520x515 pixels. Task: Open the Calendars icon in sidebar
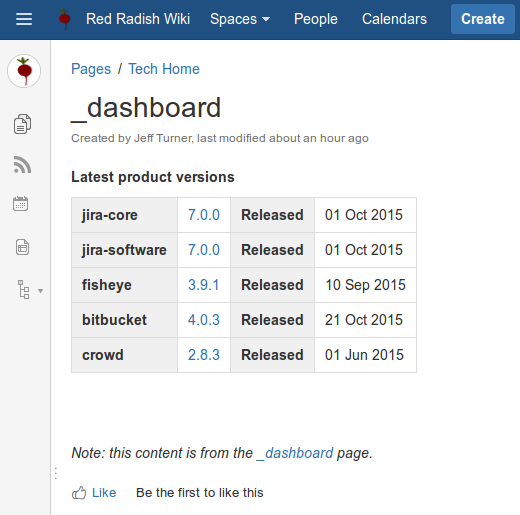pyautogui.click(x=21, y=204)
